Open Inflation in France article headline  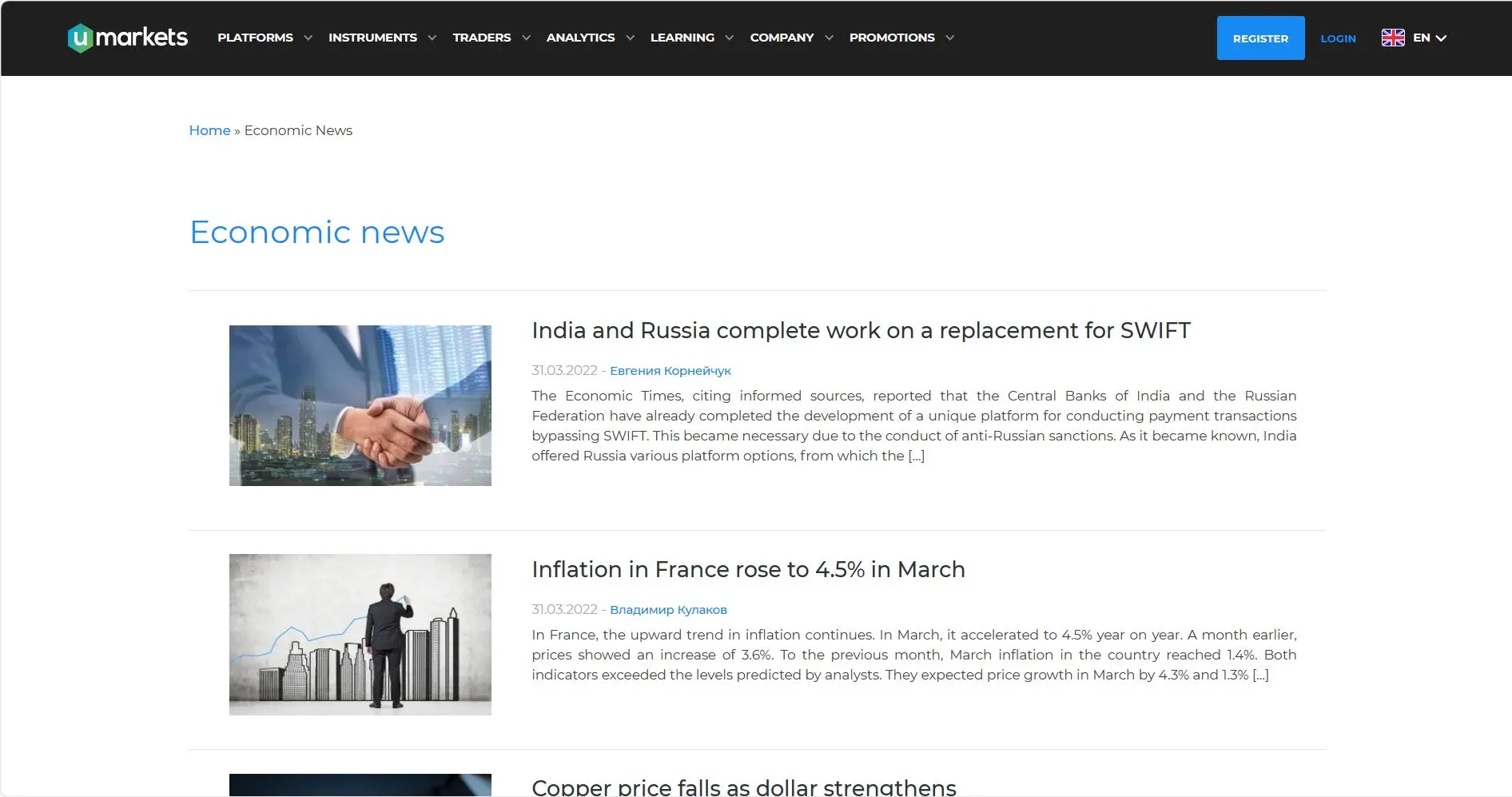tap(748, 569)
